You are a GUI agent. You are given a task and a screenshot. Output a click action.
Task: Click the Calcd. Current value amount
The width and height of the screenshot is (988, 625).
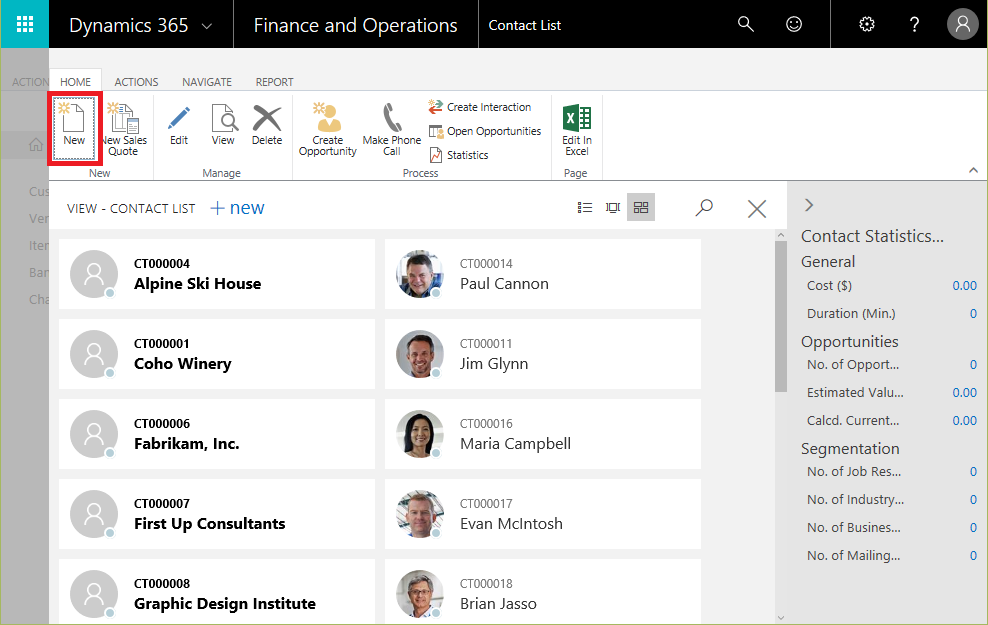(964, 420)
